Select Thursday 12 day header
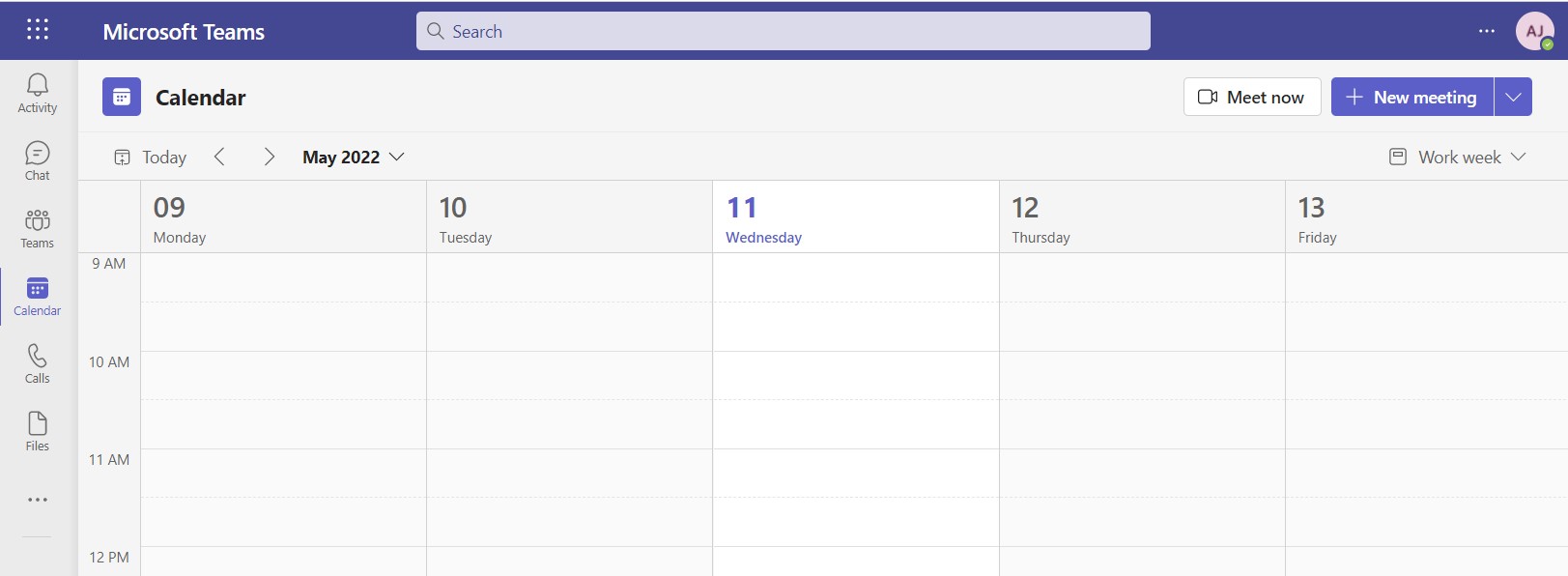The height and width of the screenshot is (576, 1568). click(1142, 217)
